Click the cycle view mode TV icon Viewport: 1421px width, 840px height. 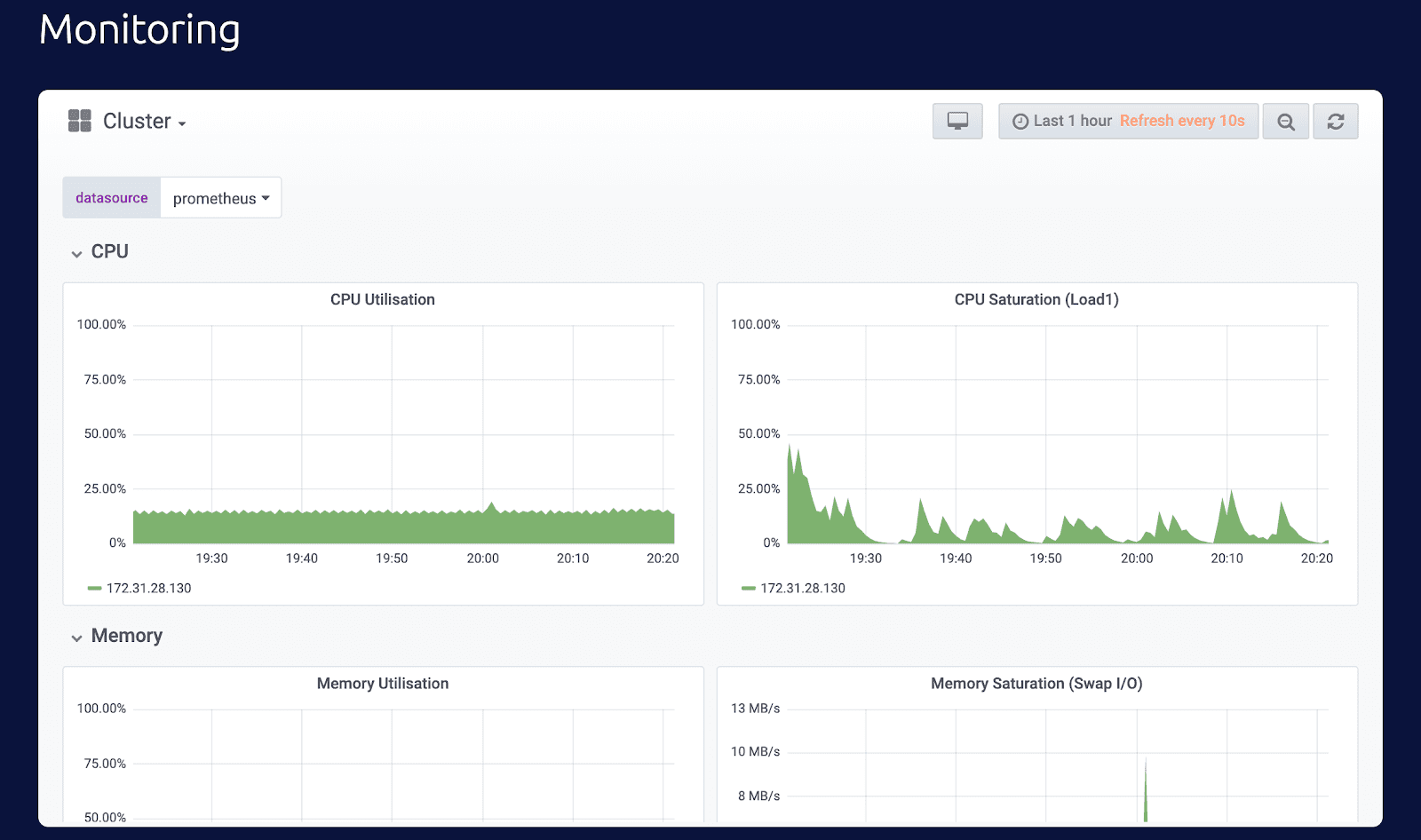click(x=957, y=121)
